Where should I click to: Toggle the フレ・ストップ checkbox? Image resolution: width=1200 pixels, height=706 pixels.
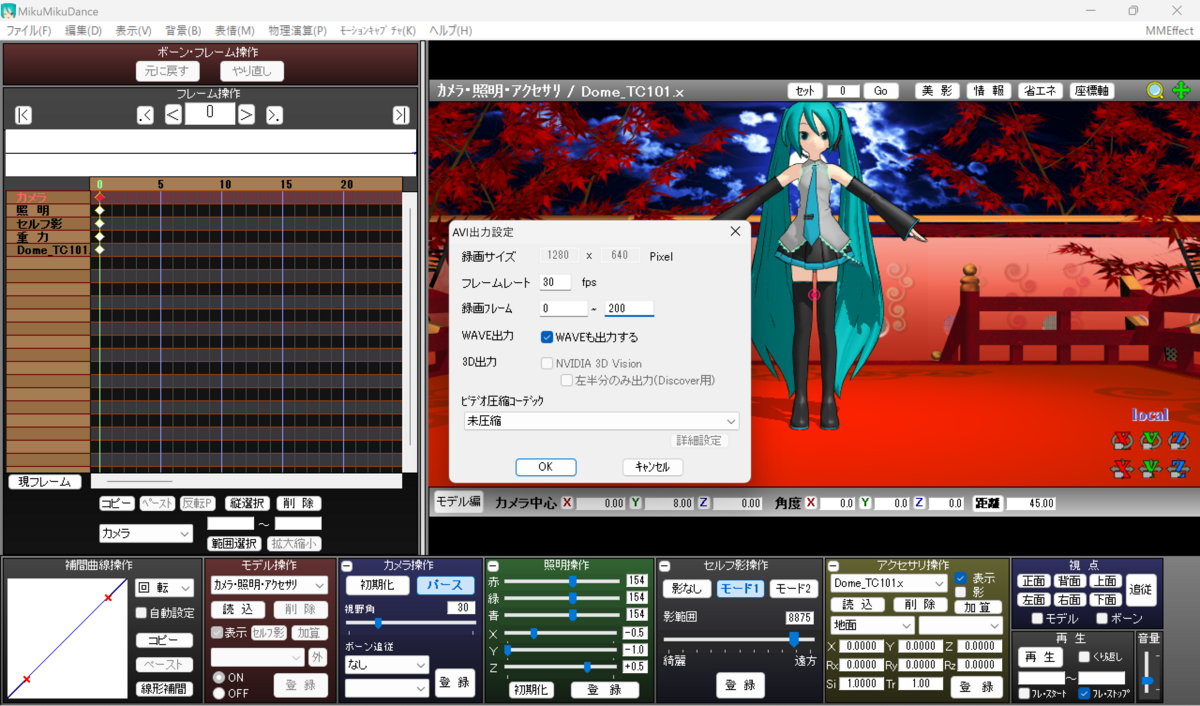(1084, 693)
